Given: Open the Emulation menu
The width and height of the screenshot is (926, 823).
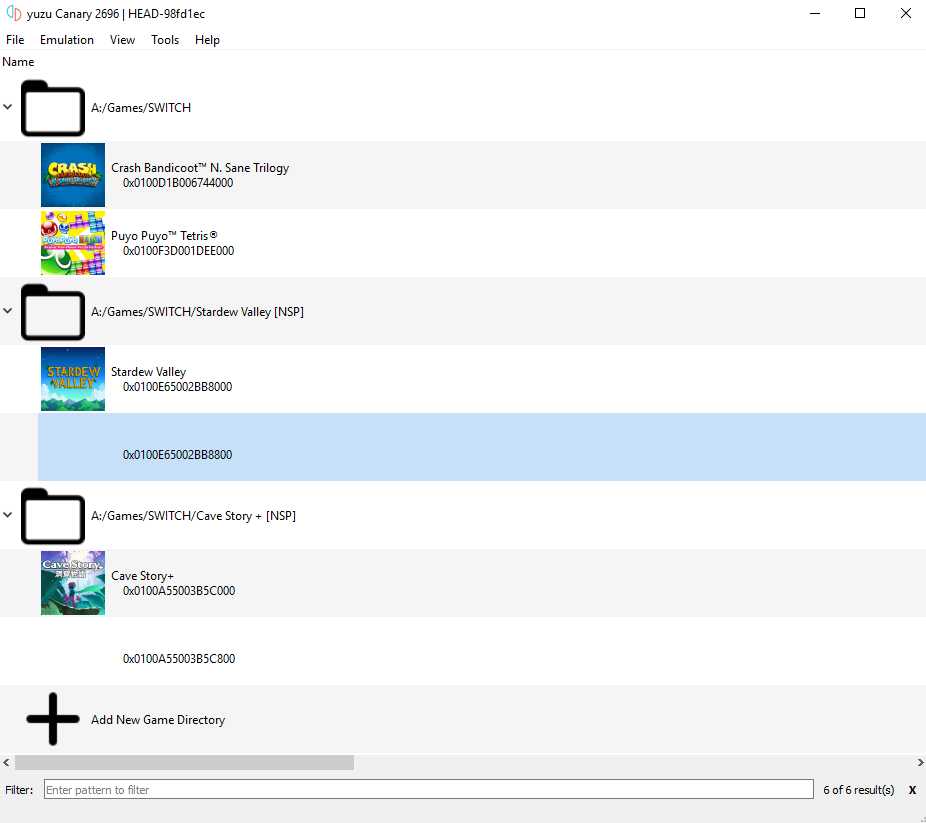Looking at the screenshot, I should [67, 40].
